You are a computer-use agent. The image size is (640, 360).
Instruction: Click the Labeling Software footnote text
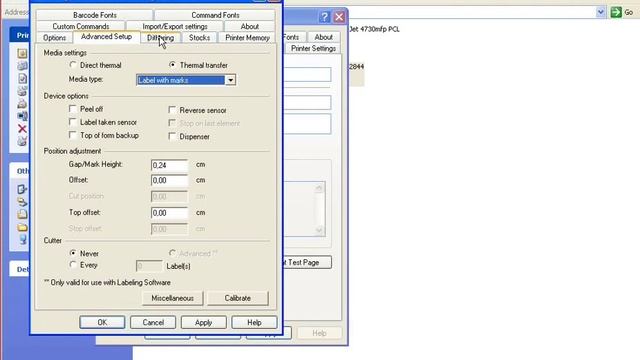click(x=107, y=282)
